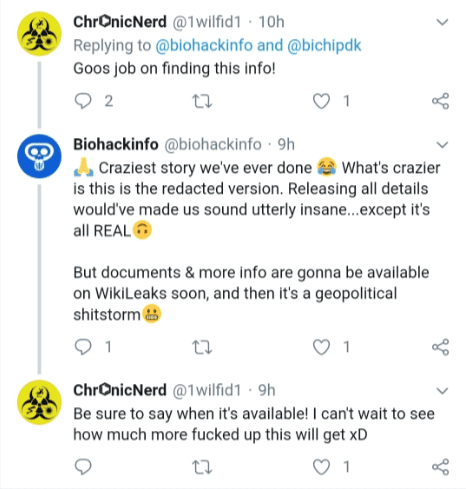Image resolution: width=466 pixels, height=489 pixels.
Task: Open the Biohackinfo display name profile
Action: [116, 144]
